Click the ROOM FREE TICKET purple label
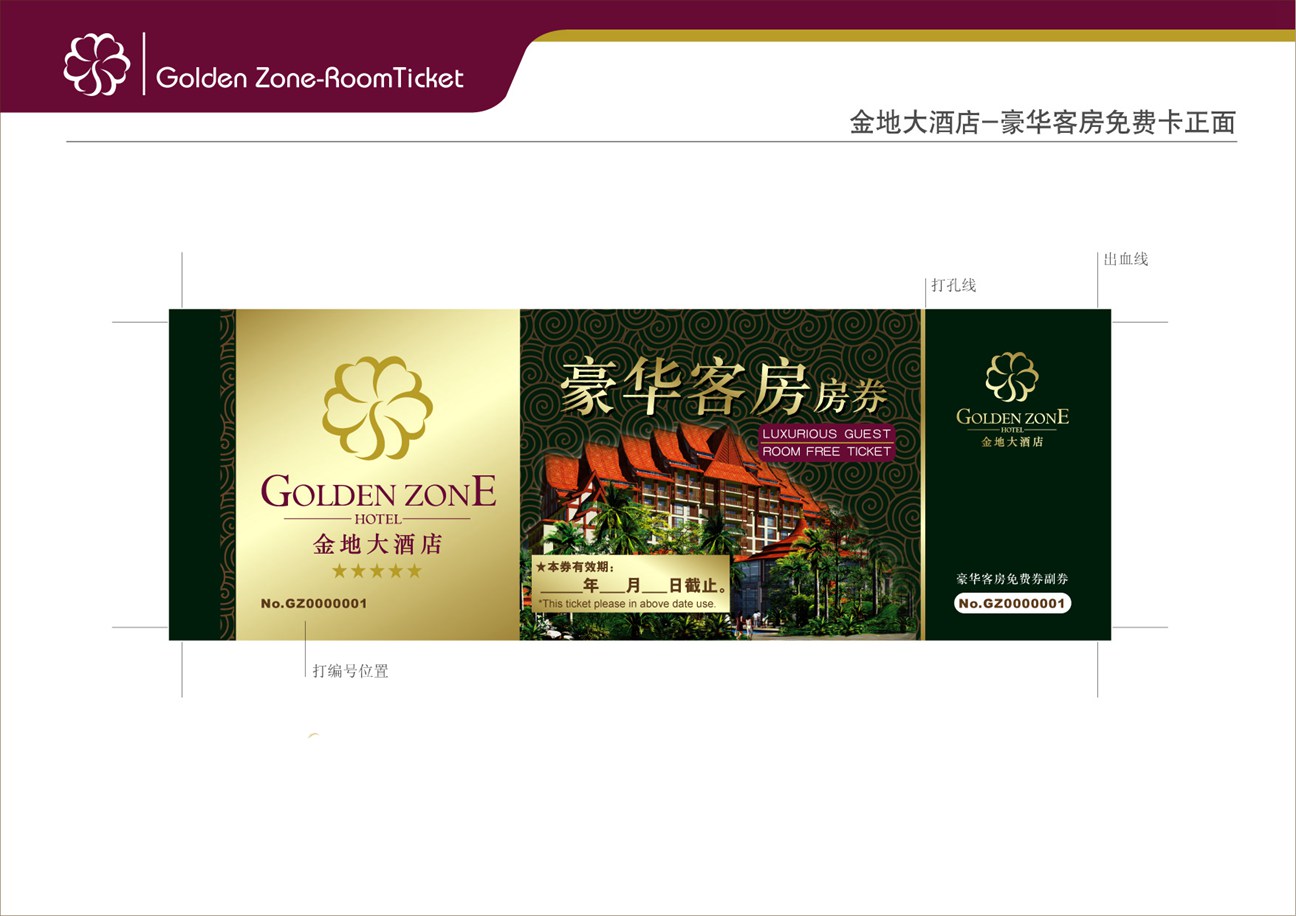1296x916 pixels. (826, 452)
